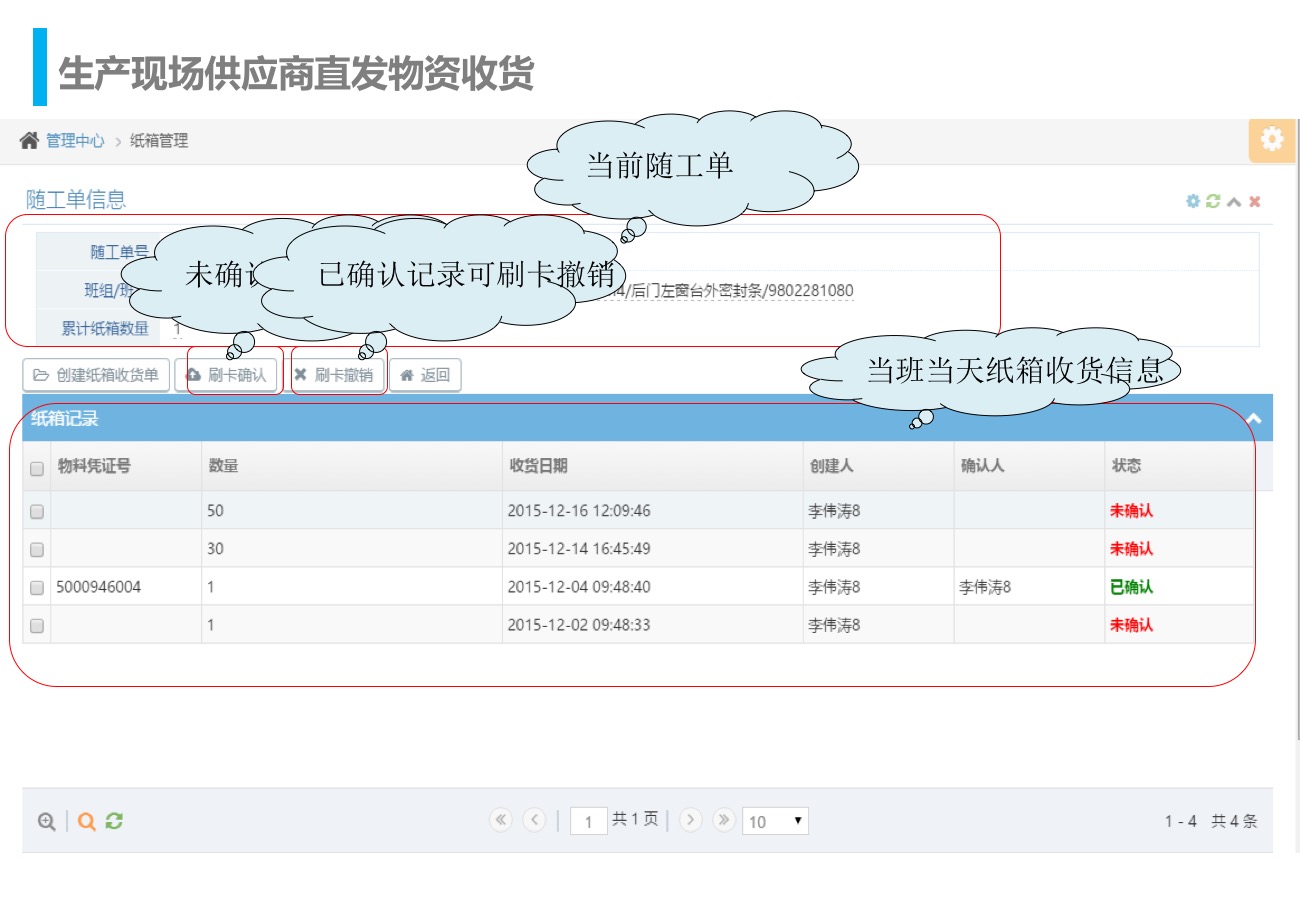Open the page size dropdown showing 10

pos(775,821)
